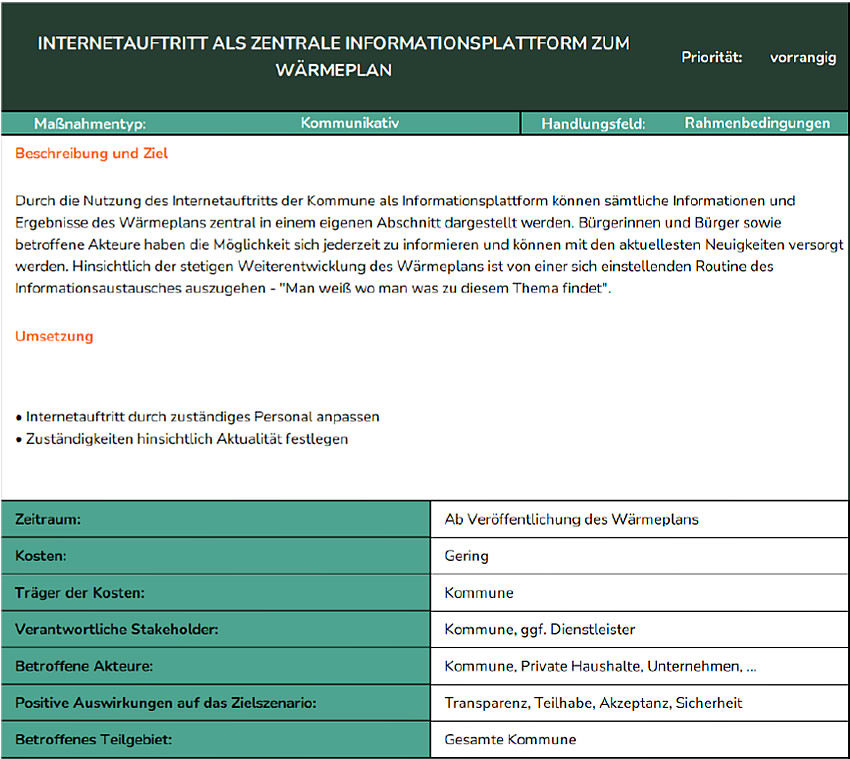Image resolution: width=850 pixels, height=759 pixels.
Task: Click the 'Kommunikativ' measure type value
Action: (350, 123)
